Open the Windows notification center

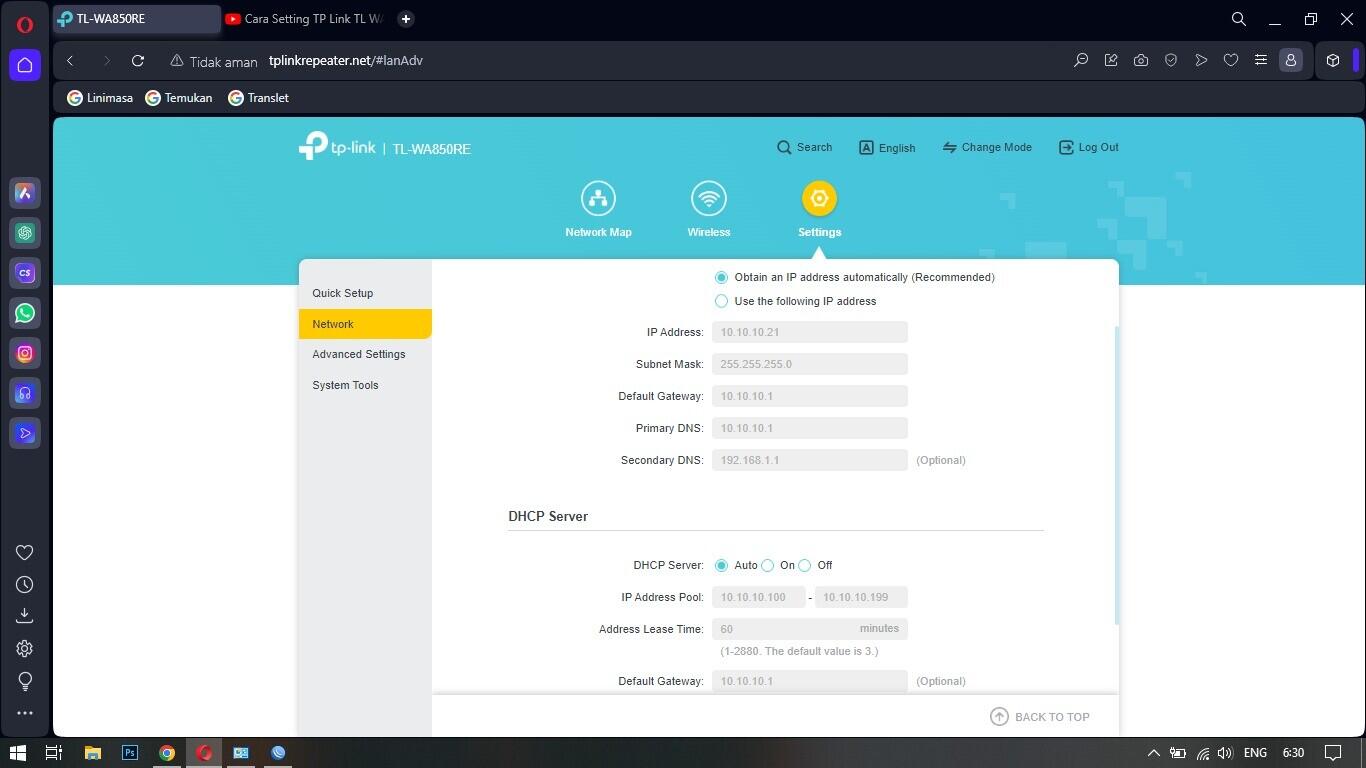[x=1332, y=753]
